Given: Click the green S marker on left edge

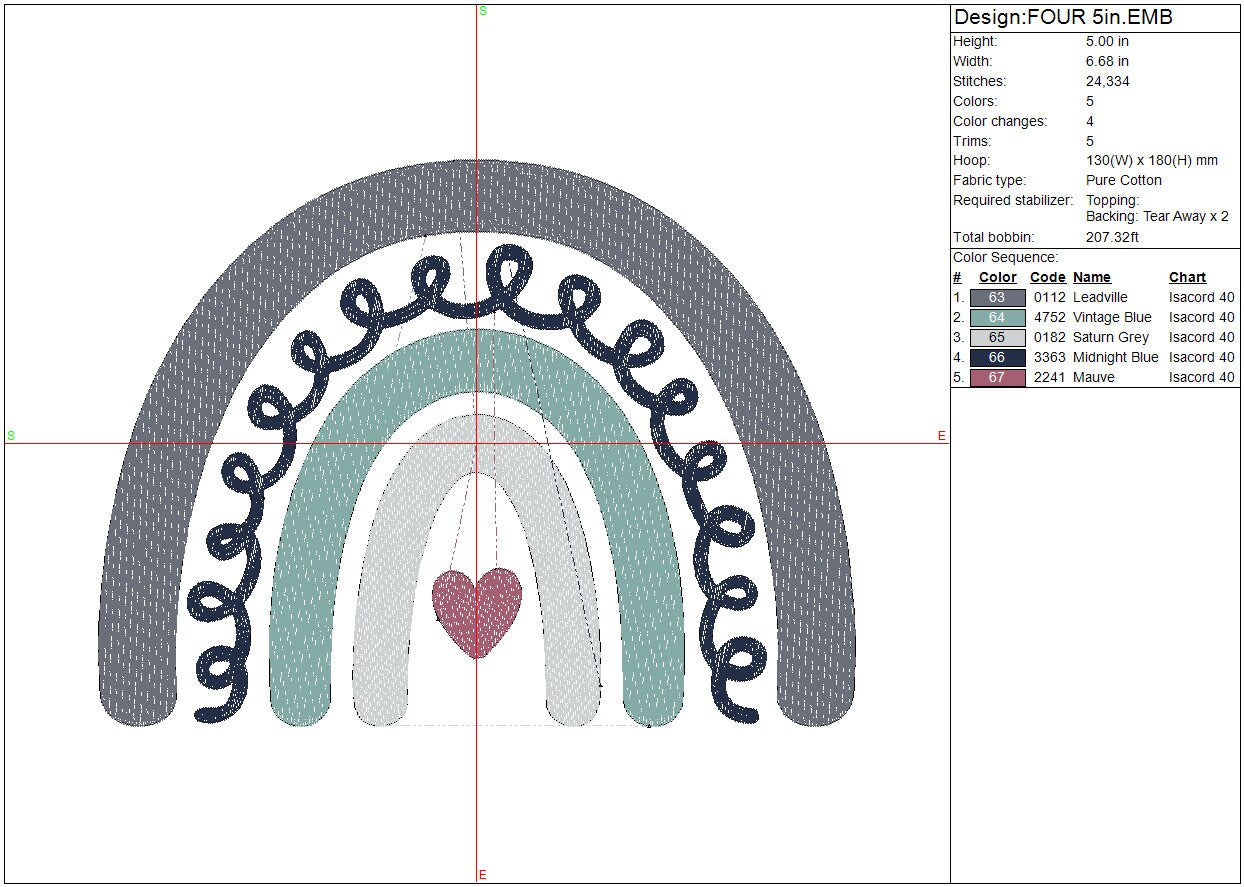Looking at the screenshot, I should [11, 435].
